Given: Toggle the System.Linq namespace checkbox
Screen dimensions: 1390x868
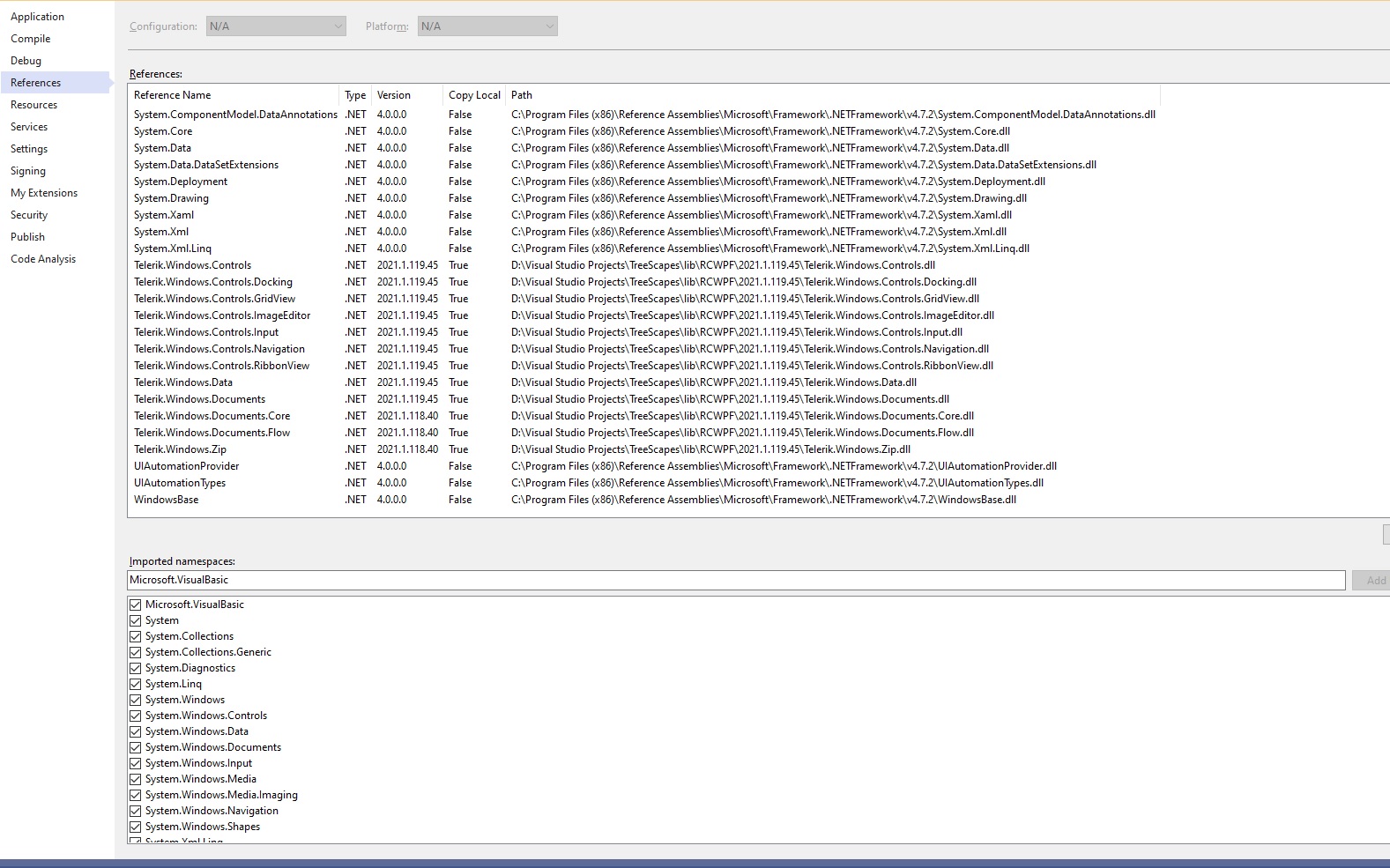Looking at the screenshot, I should pyautogui.click(x=136, y=684).
